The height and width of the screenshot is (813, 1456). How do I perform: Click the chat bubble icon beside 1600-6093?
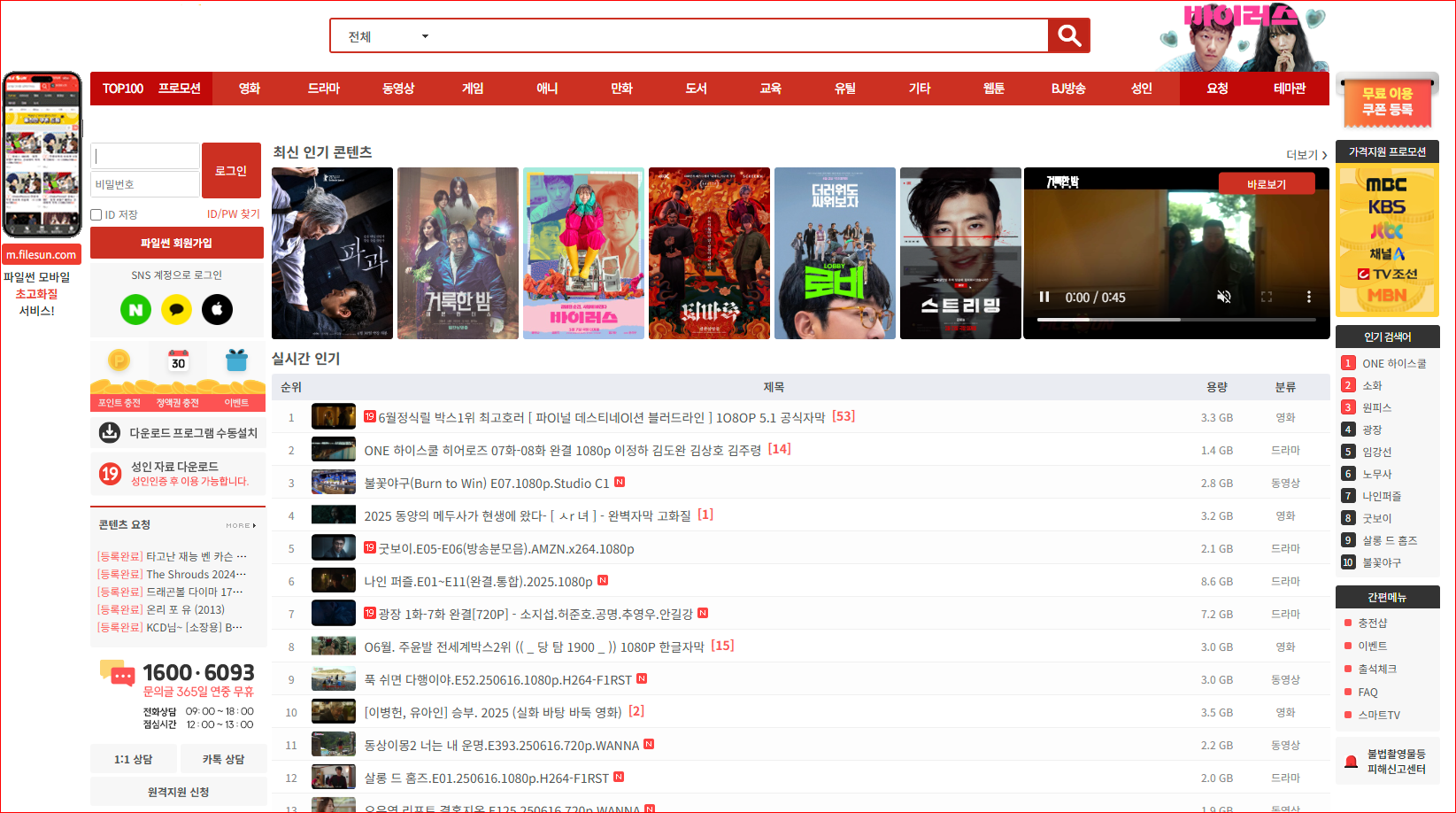[x=117, y=673]
